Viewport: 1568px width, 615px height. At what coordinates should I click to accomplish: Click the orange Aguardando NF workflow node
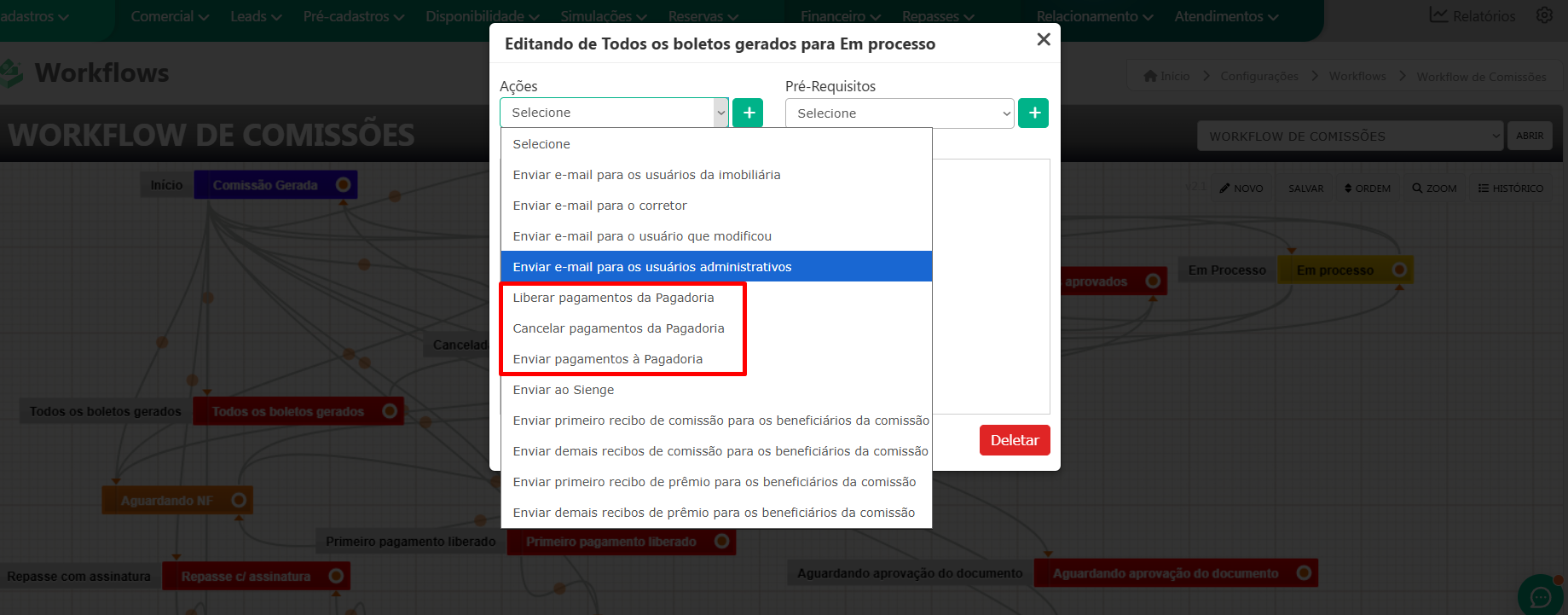point(177,500)
